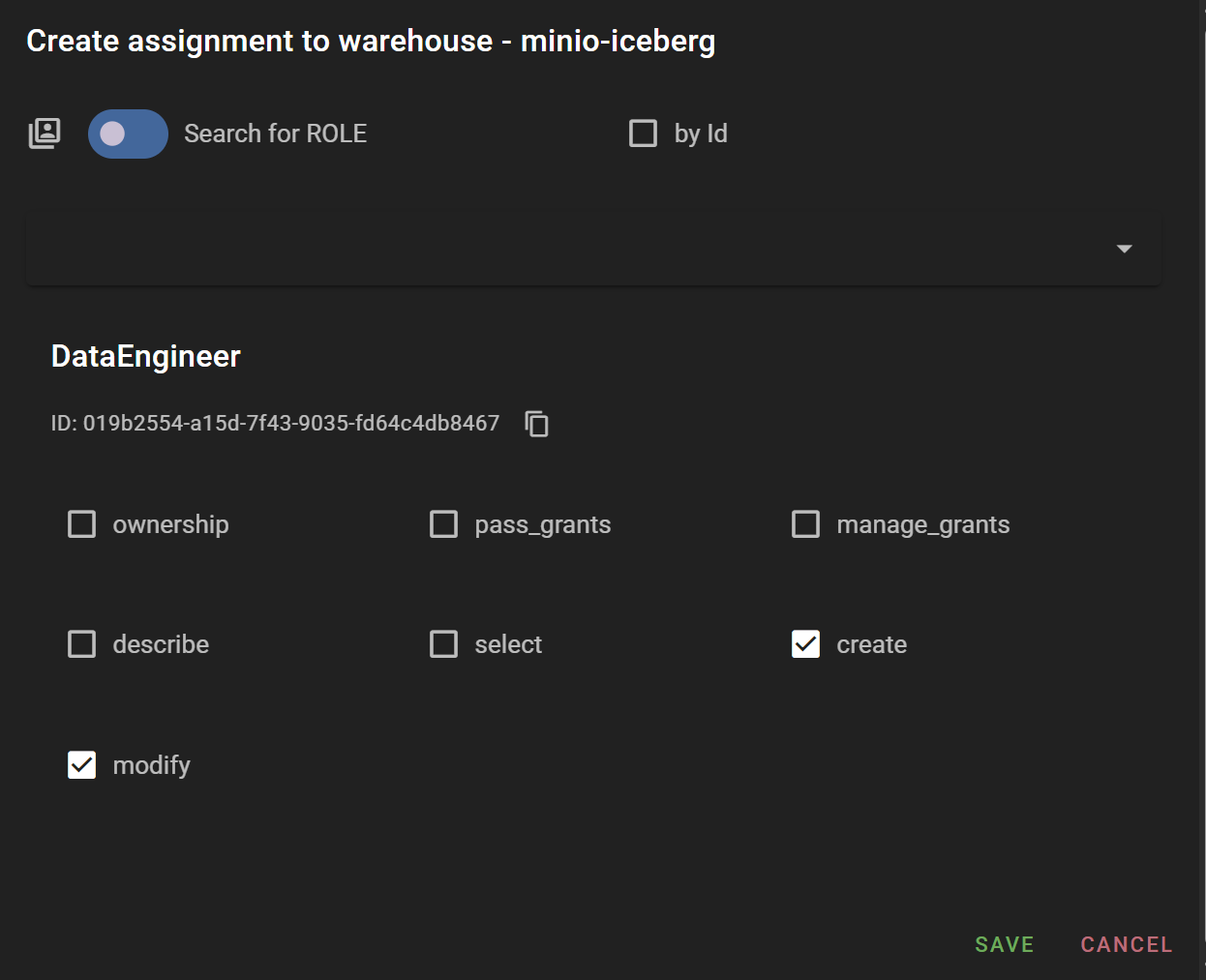Tick the manage_grants checkbox
Screen dimensions: 1206x980
[x=805, y=524]
